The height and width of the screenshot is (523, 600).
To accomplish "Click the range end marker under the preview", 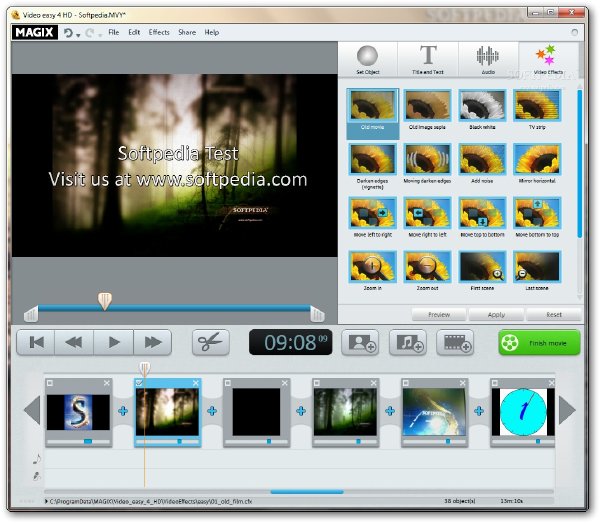I will tap(317, 314).
